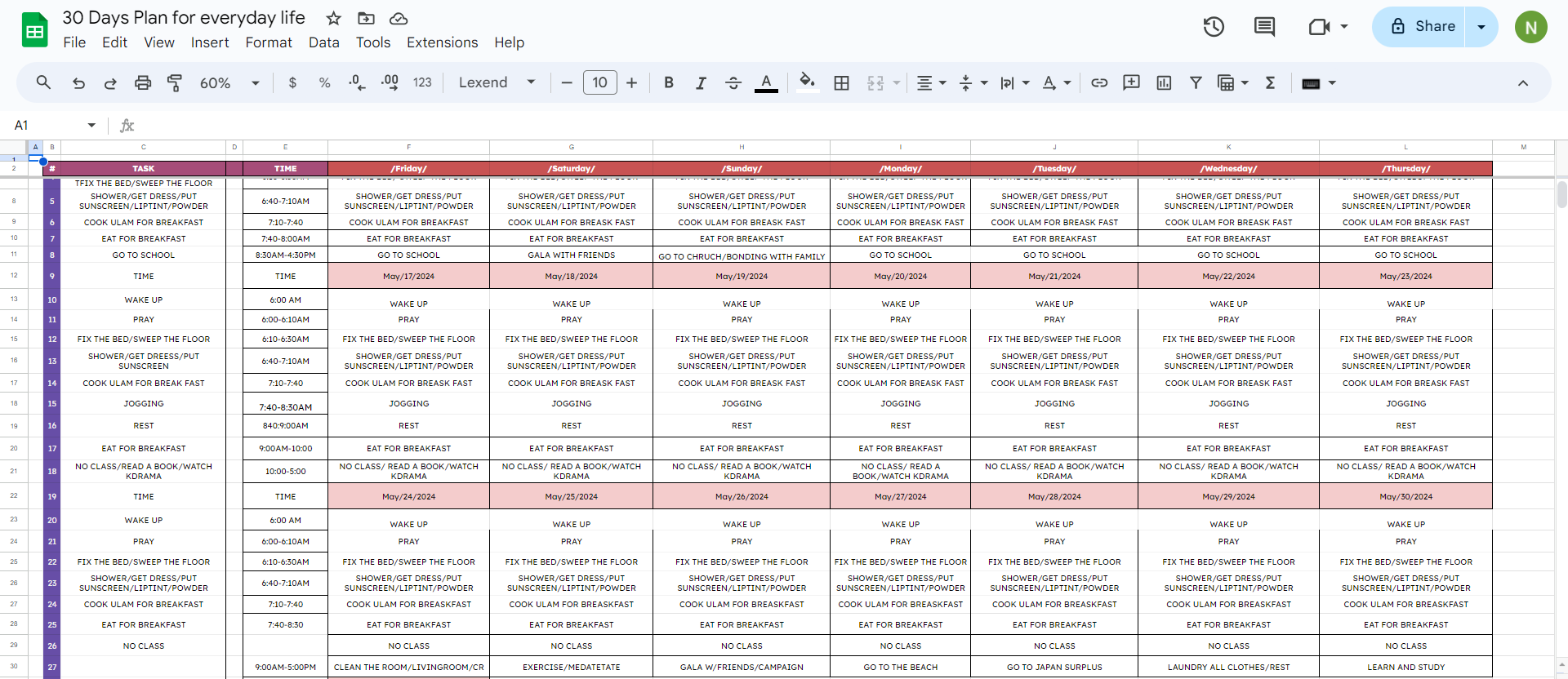1568x679 pixels.
Task: Redo the last action
Action: coord(110,82)
